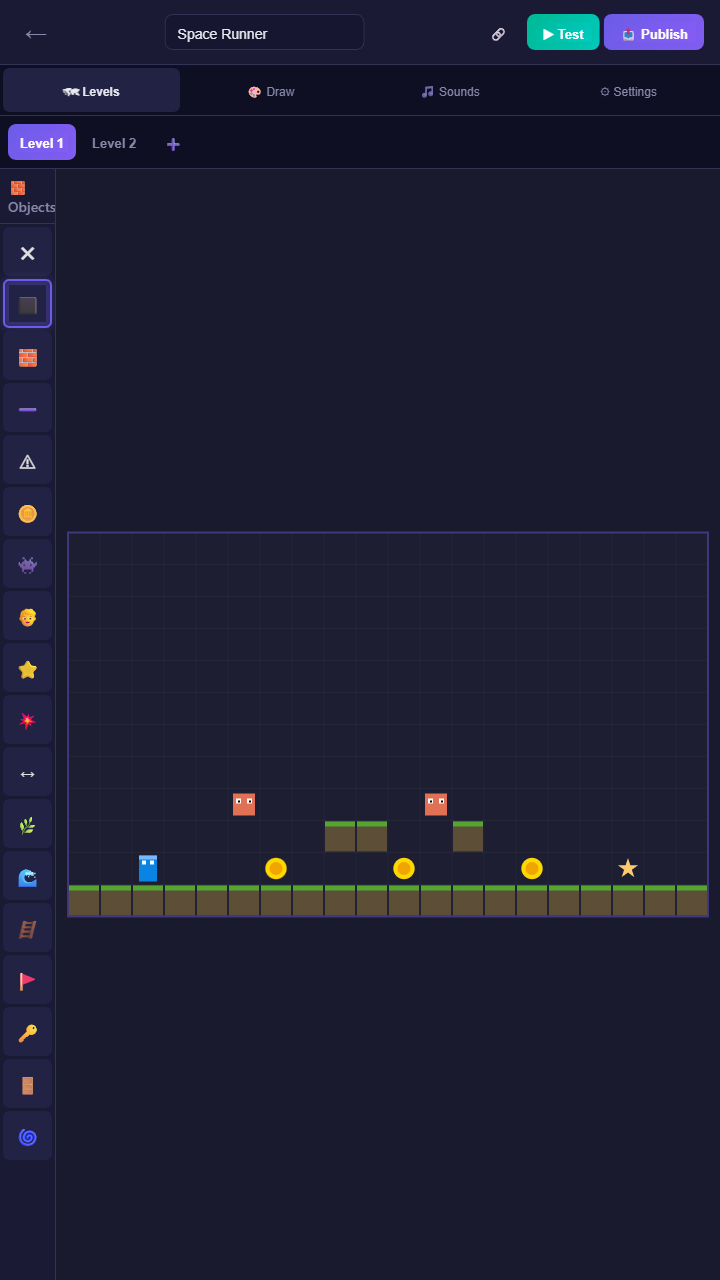Select the blond person face object
This screenshot has width=720, height=1280.
(x=27, y=617)
